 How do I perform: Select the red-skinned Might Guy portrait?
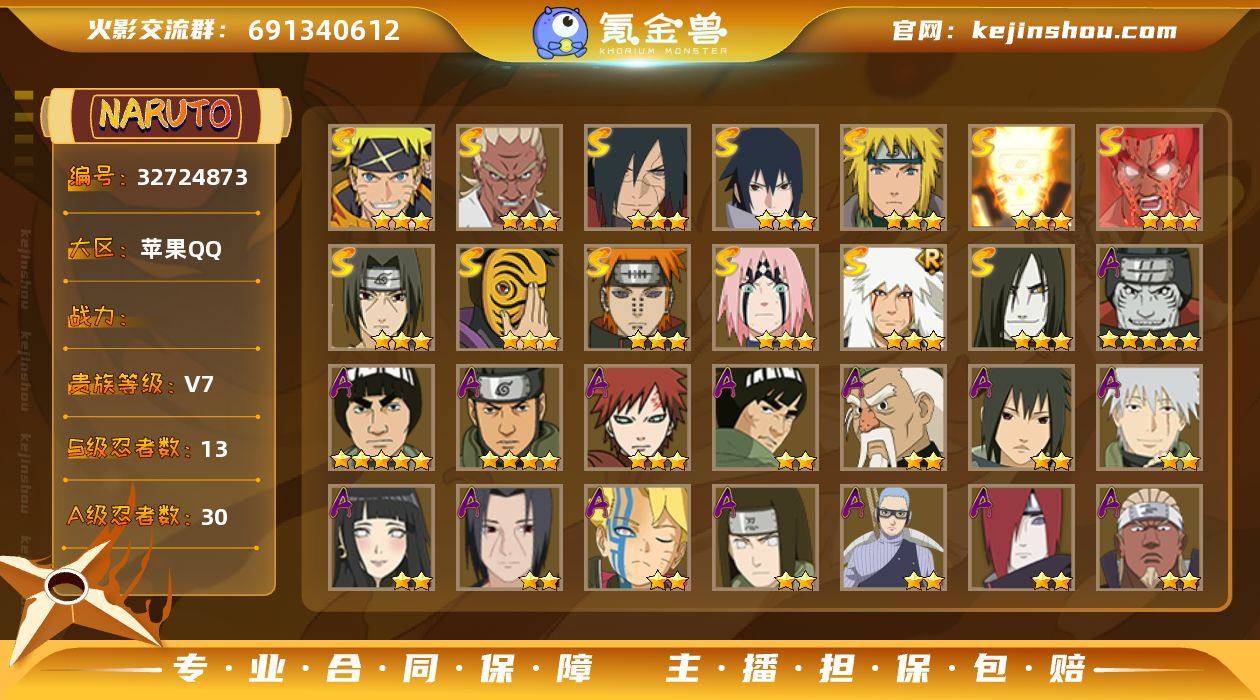tap(1149, 178)
